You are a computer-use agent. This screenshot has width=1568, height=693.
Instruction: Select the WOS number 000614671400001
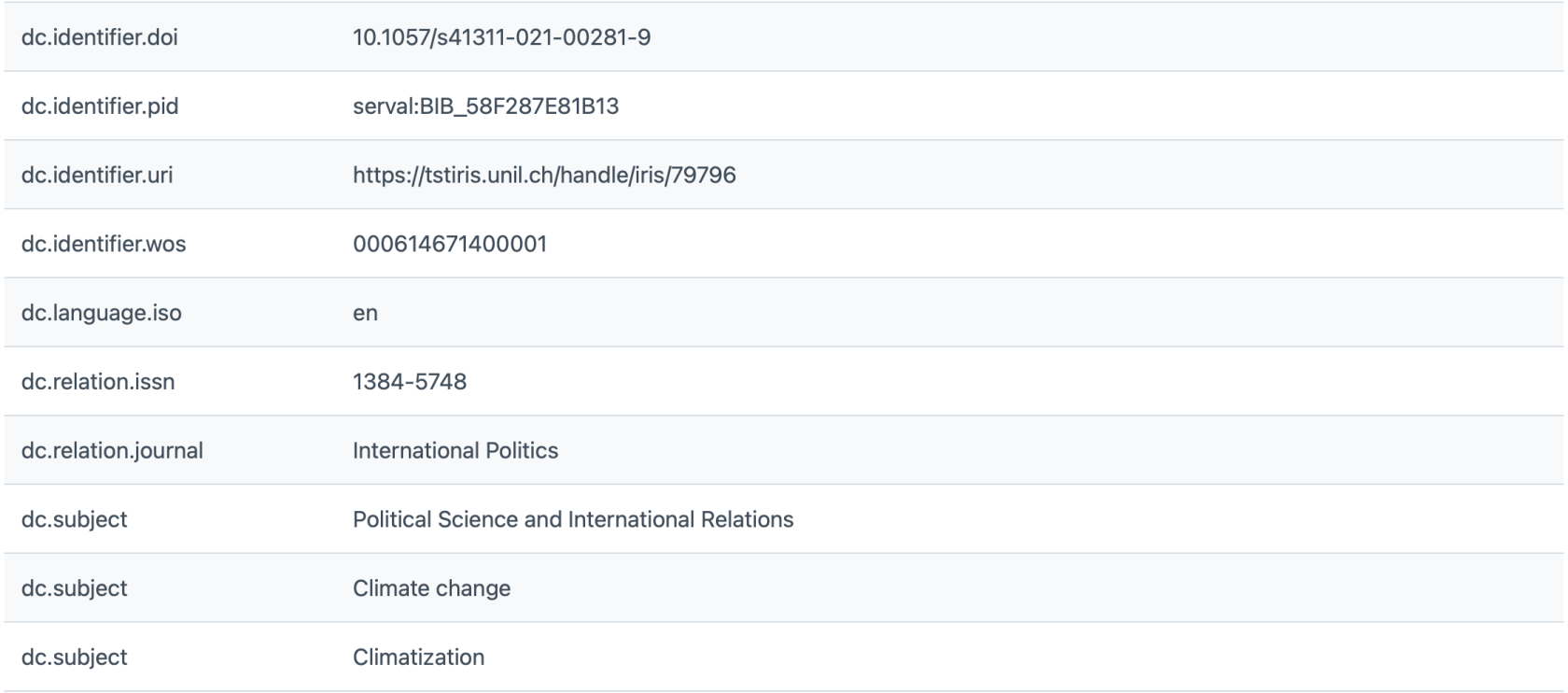point(449,244)
